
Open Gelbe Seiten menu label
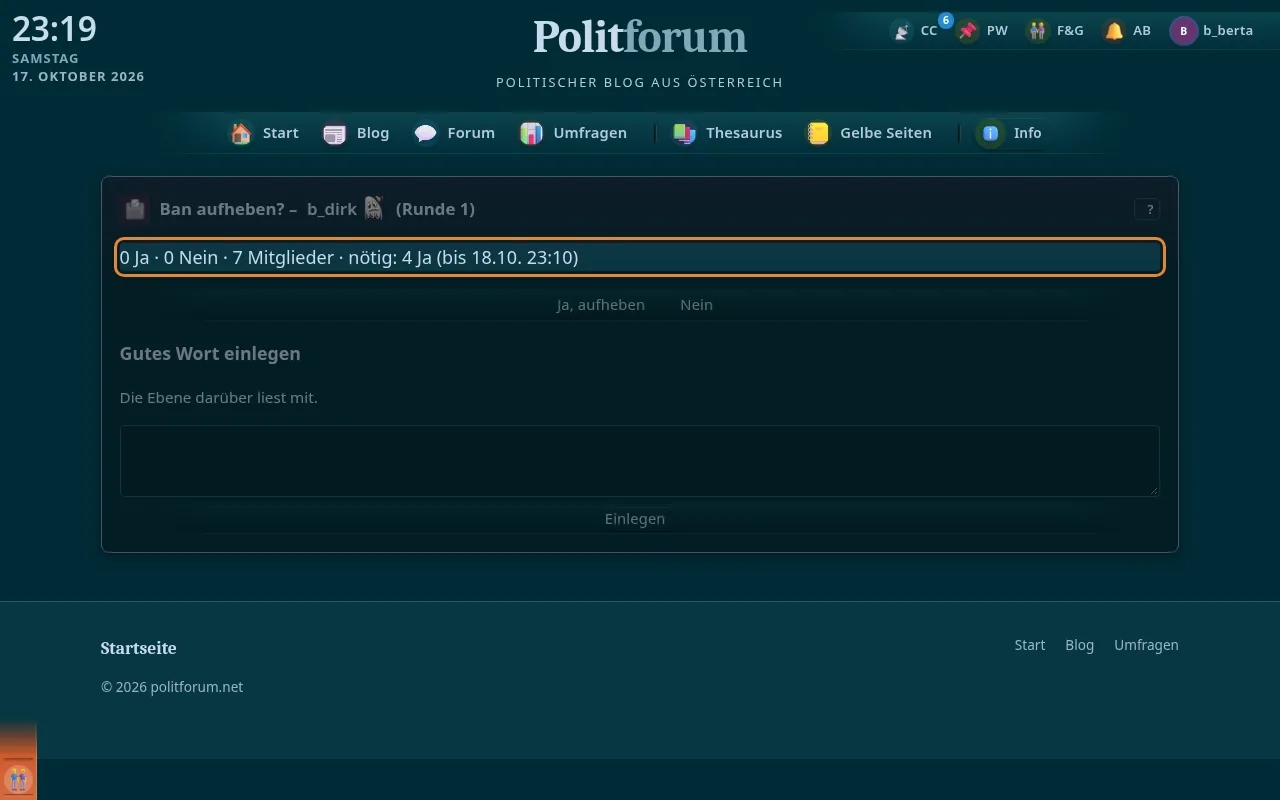tap(886, 133)
